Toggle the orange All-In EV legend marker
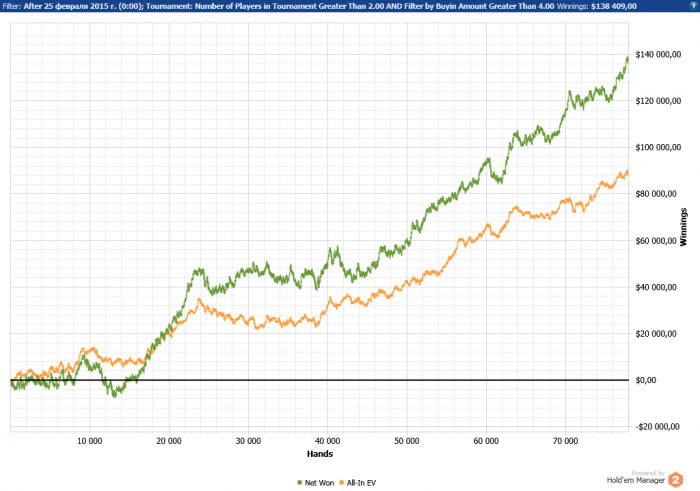 (x=342, y=483)
